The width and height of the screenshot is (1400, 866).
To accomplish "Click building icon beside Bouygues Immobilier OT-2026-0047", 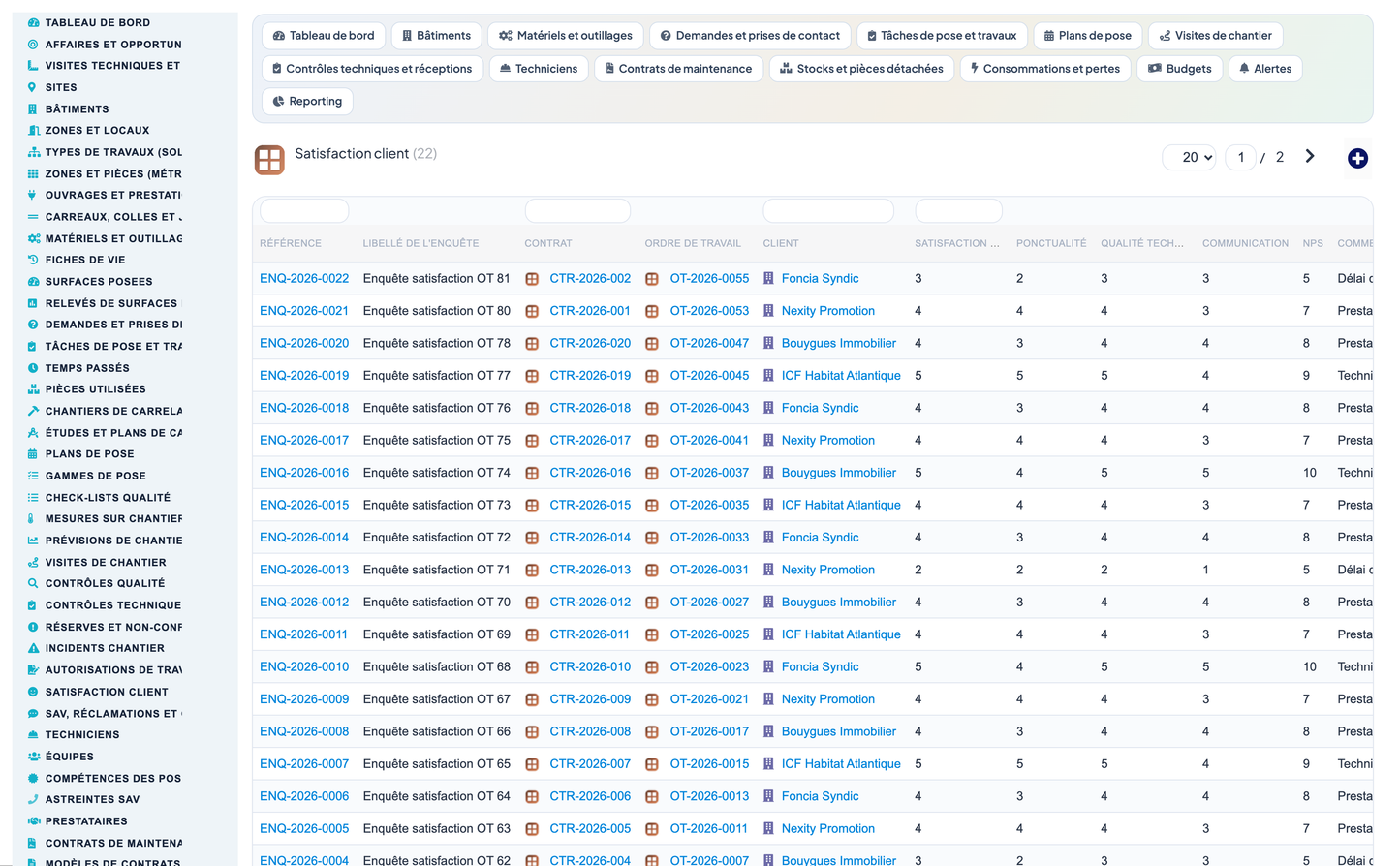I will [768, 343].
